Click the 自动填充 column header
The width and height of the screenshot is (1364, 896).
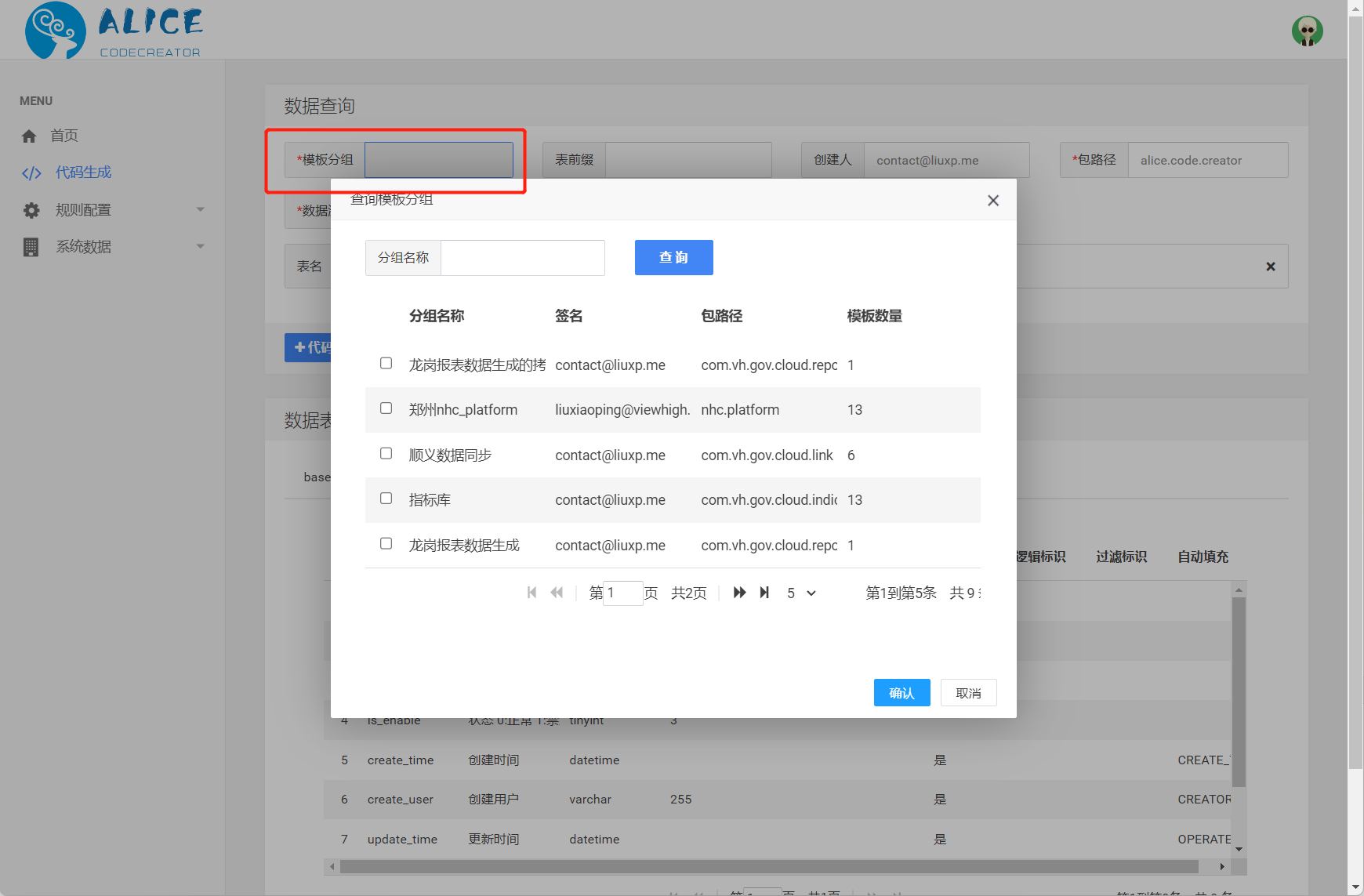tap(1203, 557)
